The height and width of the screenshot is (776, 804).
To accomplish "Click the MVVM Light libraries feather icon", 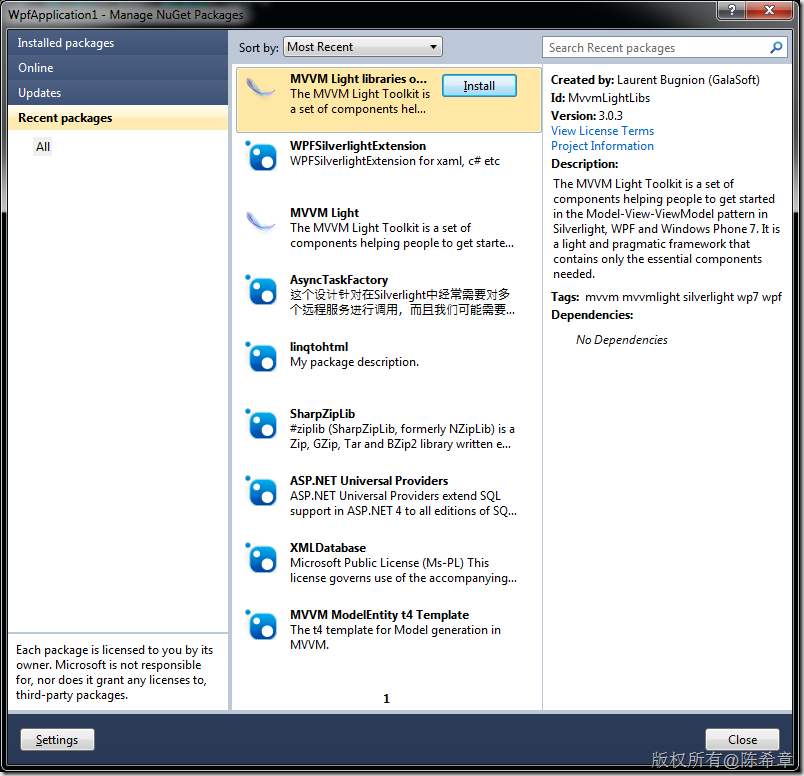I will coord(261,87).
